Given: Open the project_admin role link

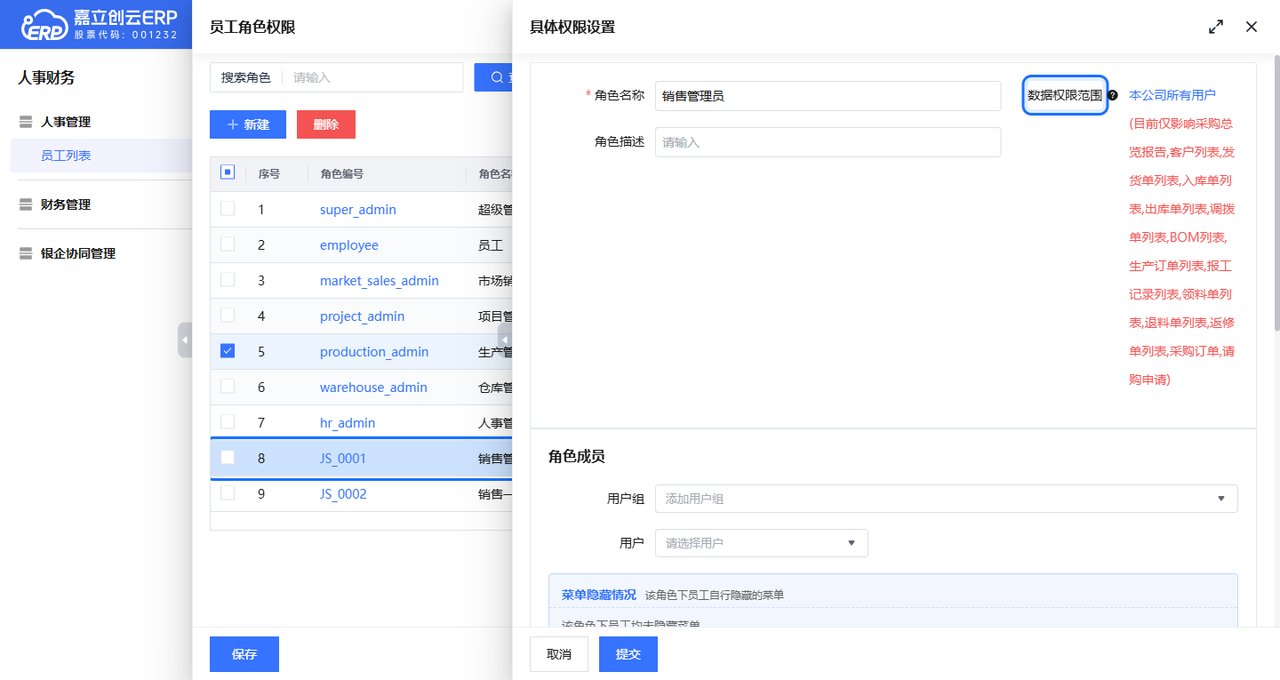Looking at the screenshot, I should point(362,316).
